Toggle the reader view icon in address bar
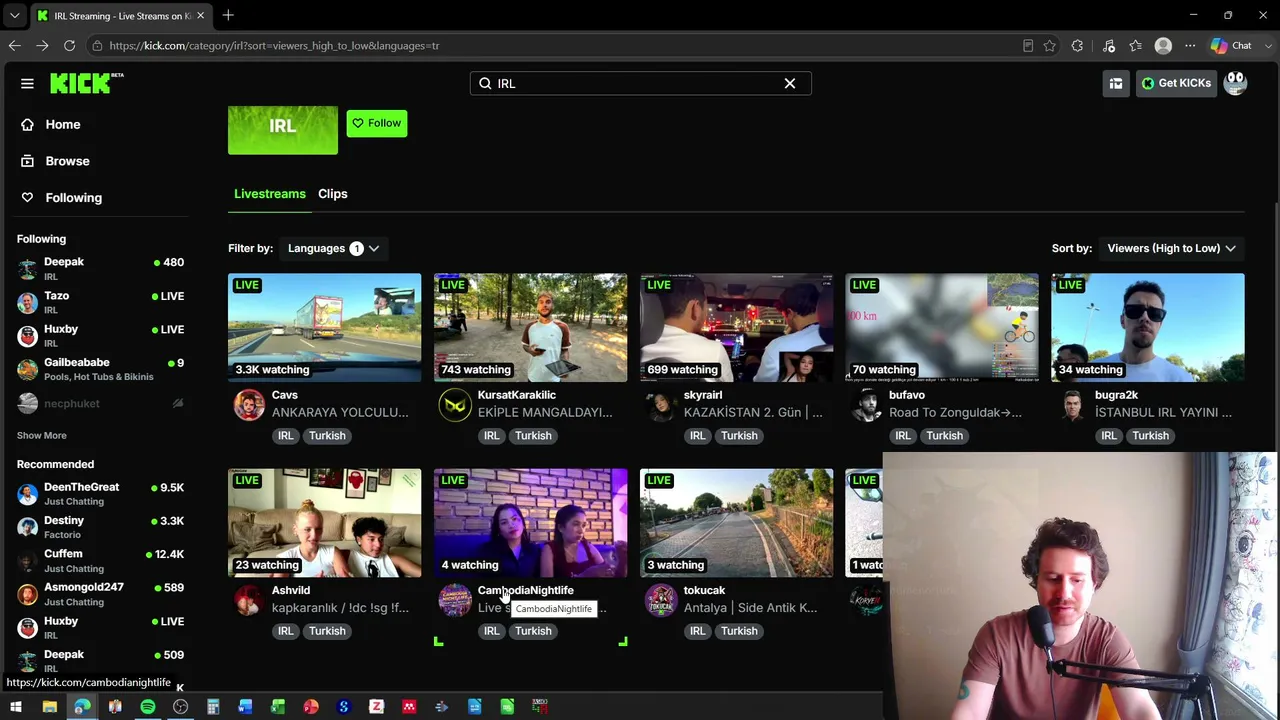The height and width of the screenshot is (720, 1280). pos(1028,46)
